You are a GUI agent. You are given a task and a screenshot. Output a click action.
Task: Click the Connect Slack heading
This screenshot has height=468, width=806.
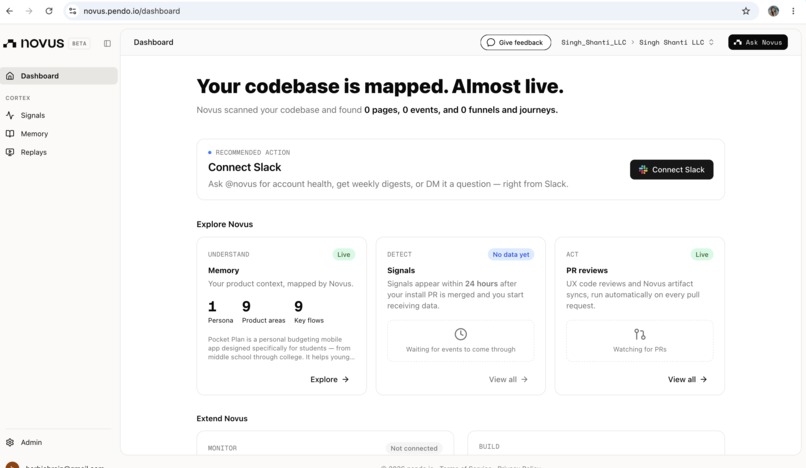point(245,167)
